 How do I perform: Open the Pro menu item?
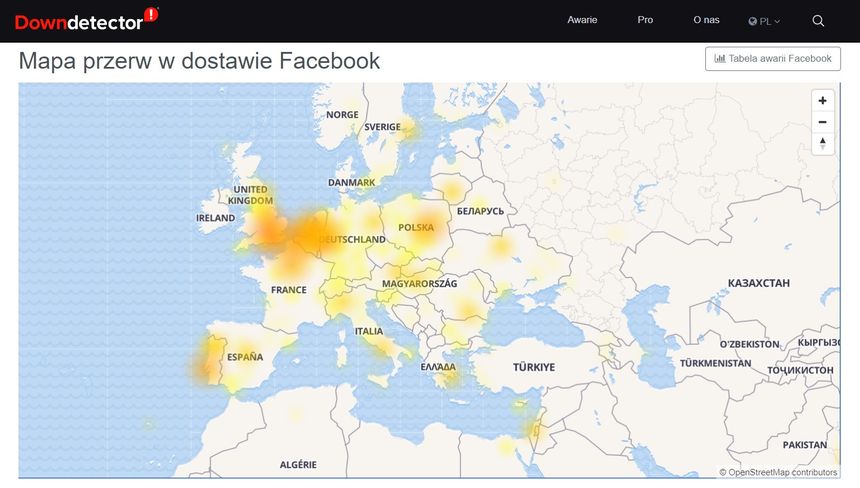click(645, 20)
